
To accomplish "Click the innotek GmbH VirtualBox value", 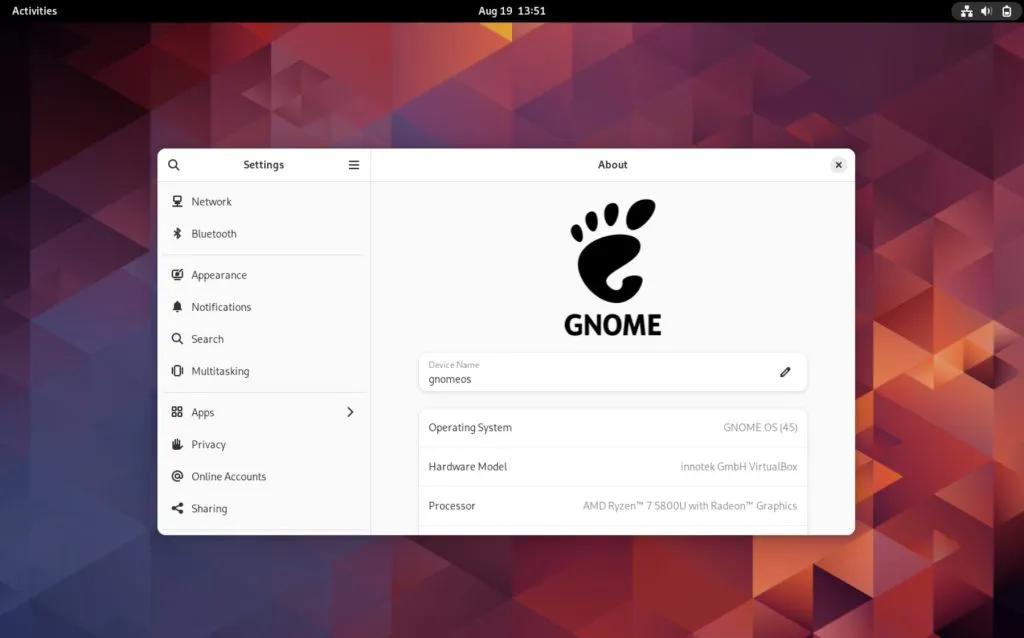I will (x=739, y=467).
